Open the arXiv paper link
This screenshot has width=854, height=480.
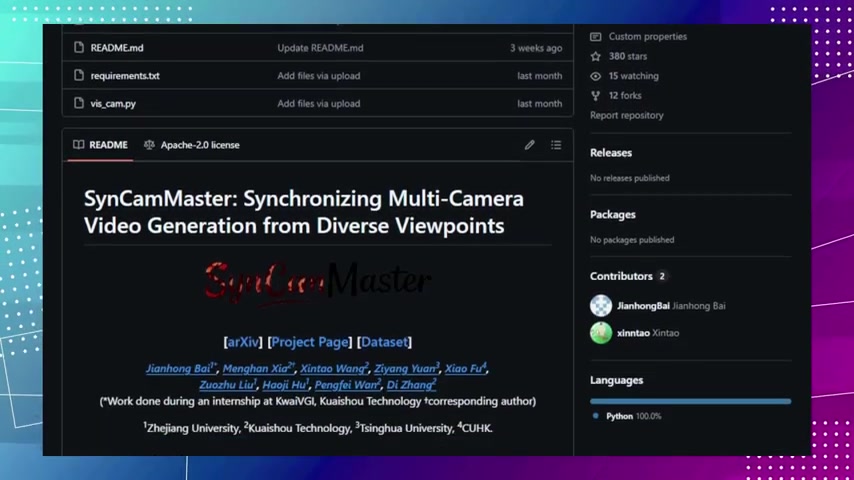click(243, 342)
